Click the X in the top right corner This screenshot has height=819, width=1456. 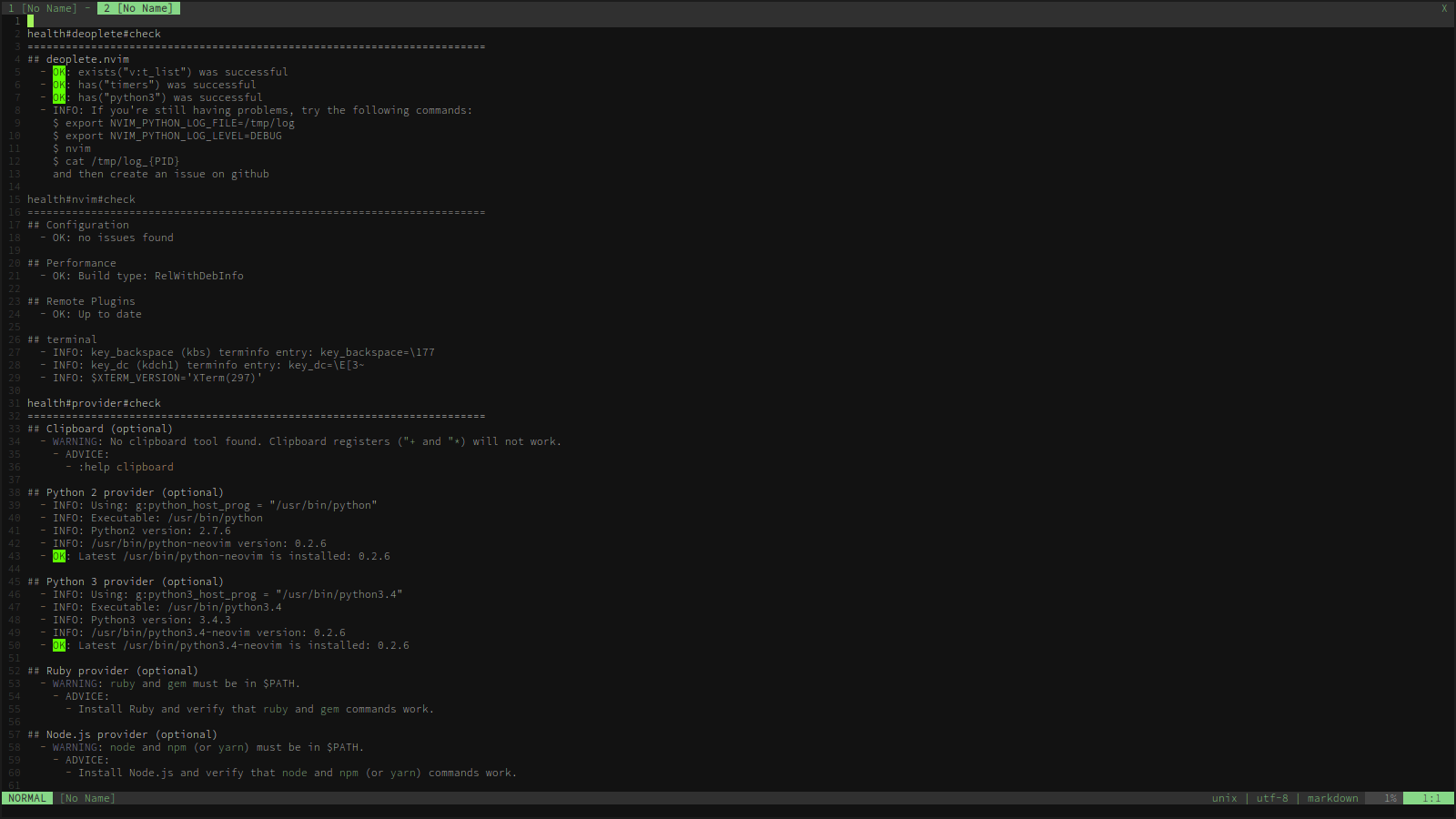[1442, 7]
